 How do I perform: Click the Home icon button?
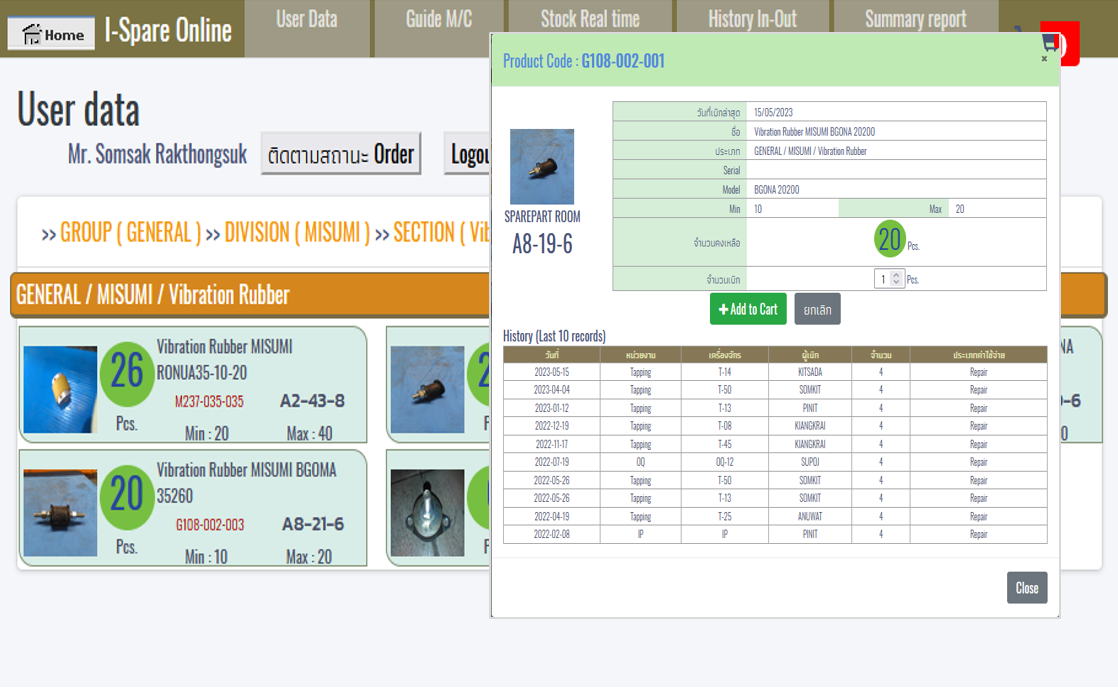(52, 34)
